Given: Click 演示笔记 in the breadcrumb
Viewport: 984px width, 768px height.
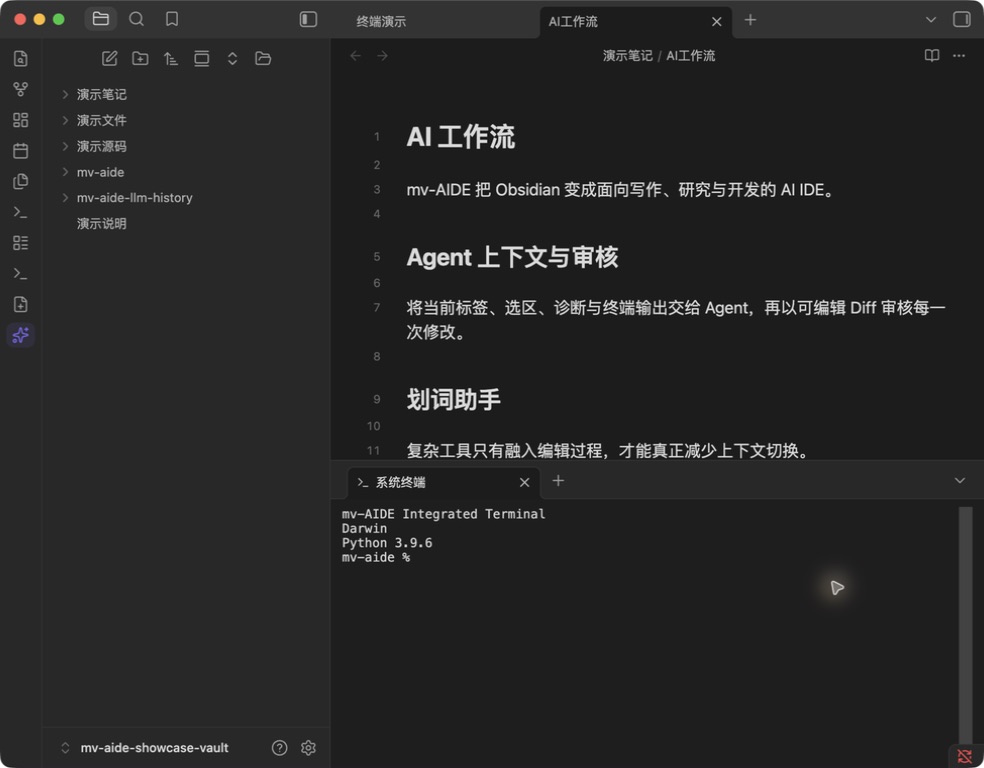Looking at the screenshot, I should click(628, 56).
